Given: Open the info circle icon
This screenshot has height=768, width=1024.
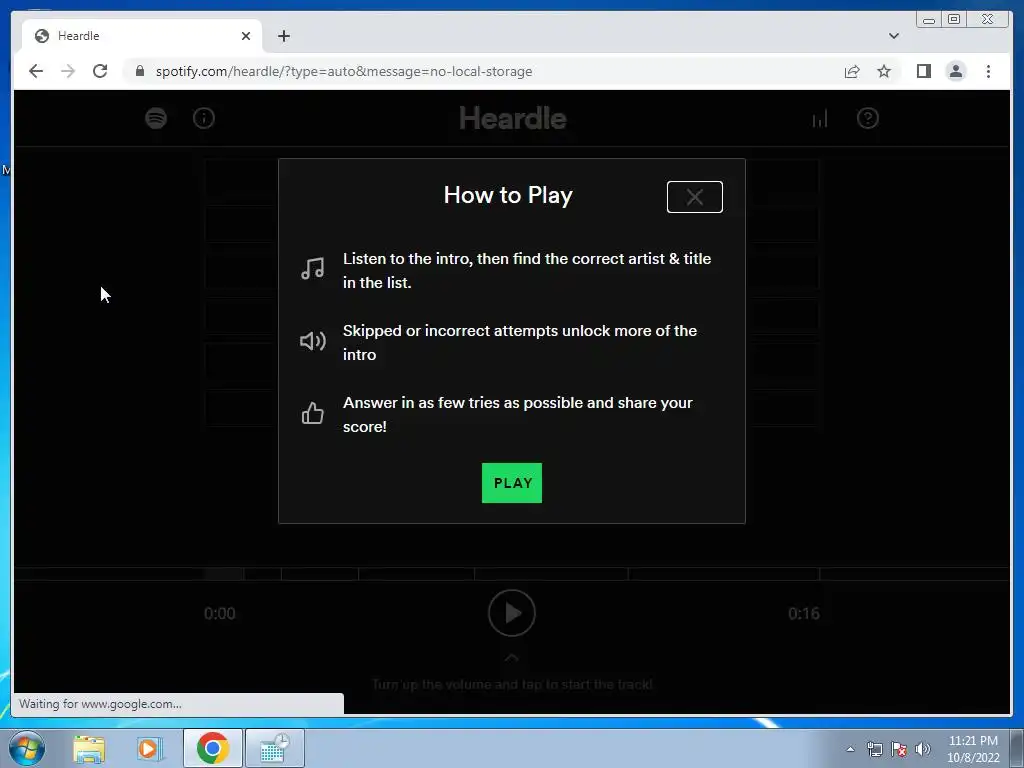Looking at the screenshot, I should coord(204,118).
